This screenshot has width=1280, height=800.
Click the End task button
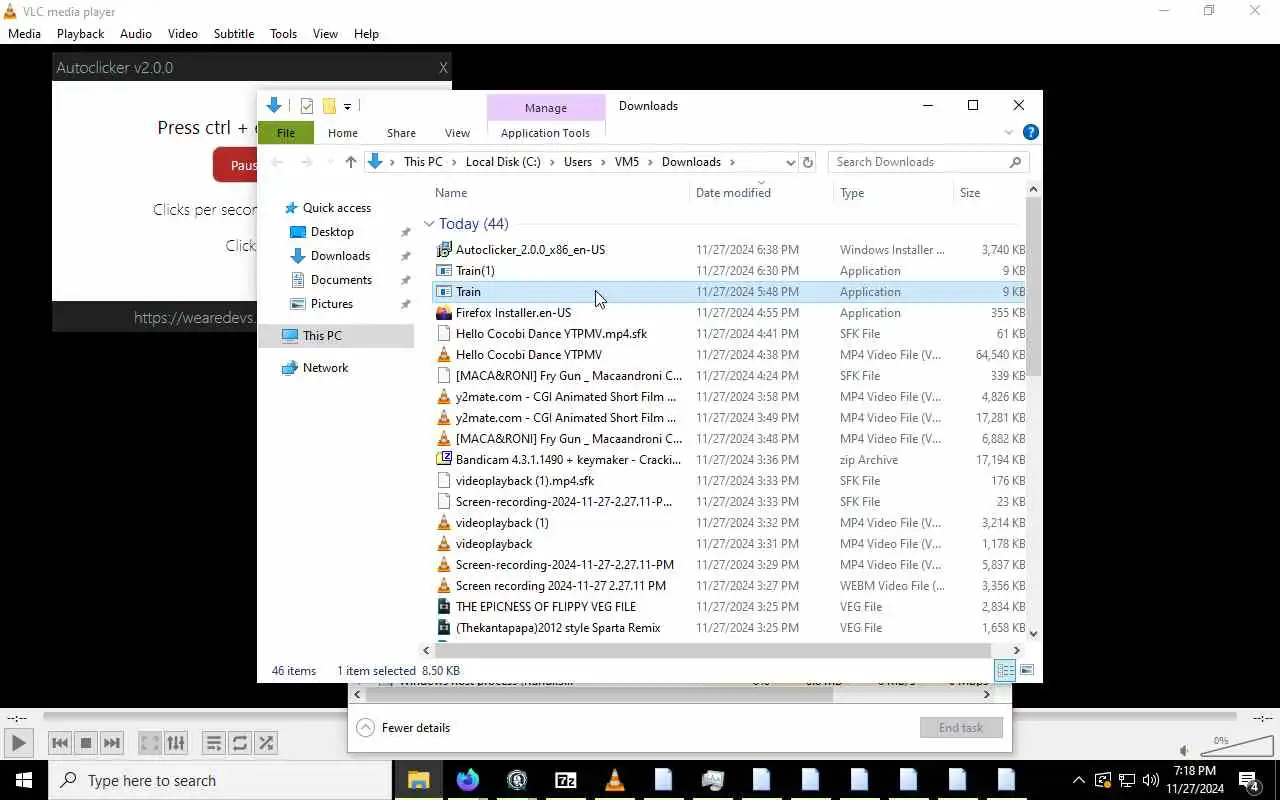point(961,728)
